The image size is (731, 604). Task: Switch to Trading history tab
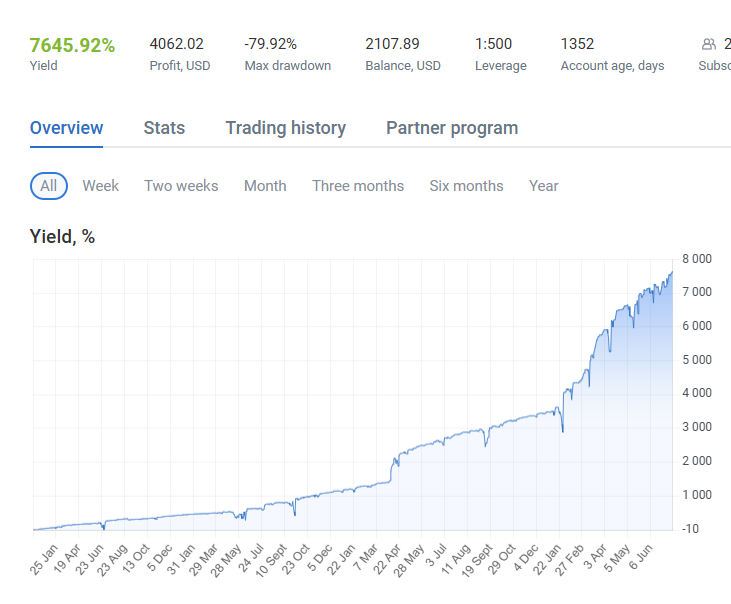(286, 128)
